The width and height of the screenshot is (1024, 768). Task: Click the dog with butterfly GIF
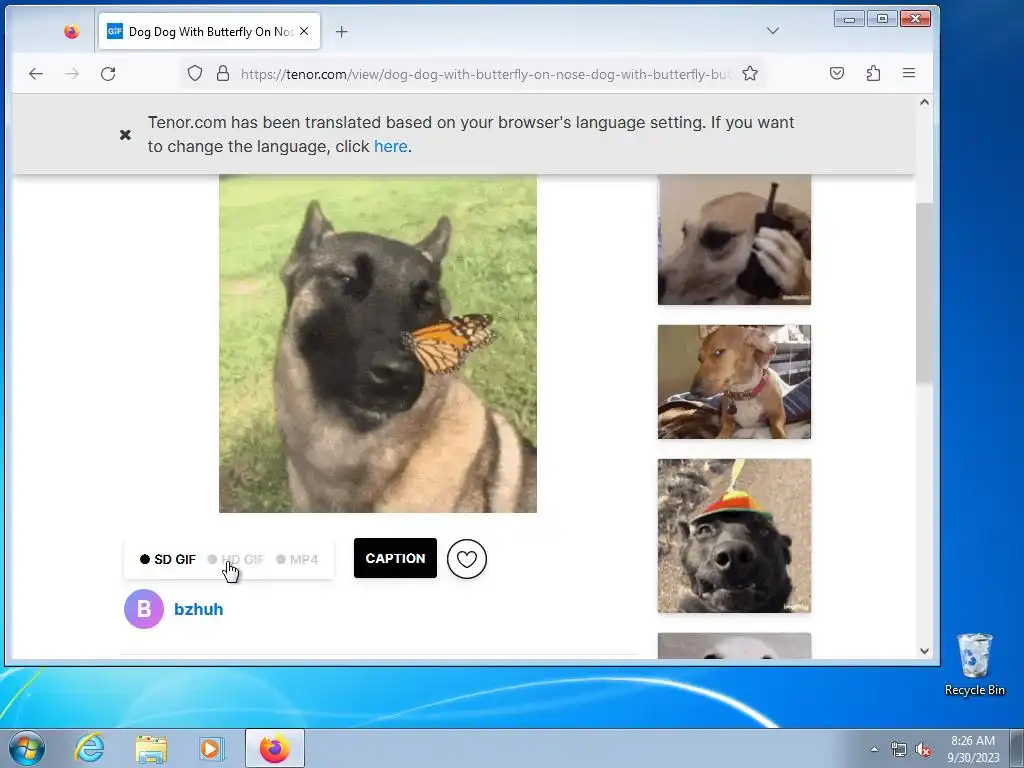(377, 344)
